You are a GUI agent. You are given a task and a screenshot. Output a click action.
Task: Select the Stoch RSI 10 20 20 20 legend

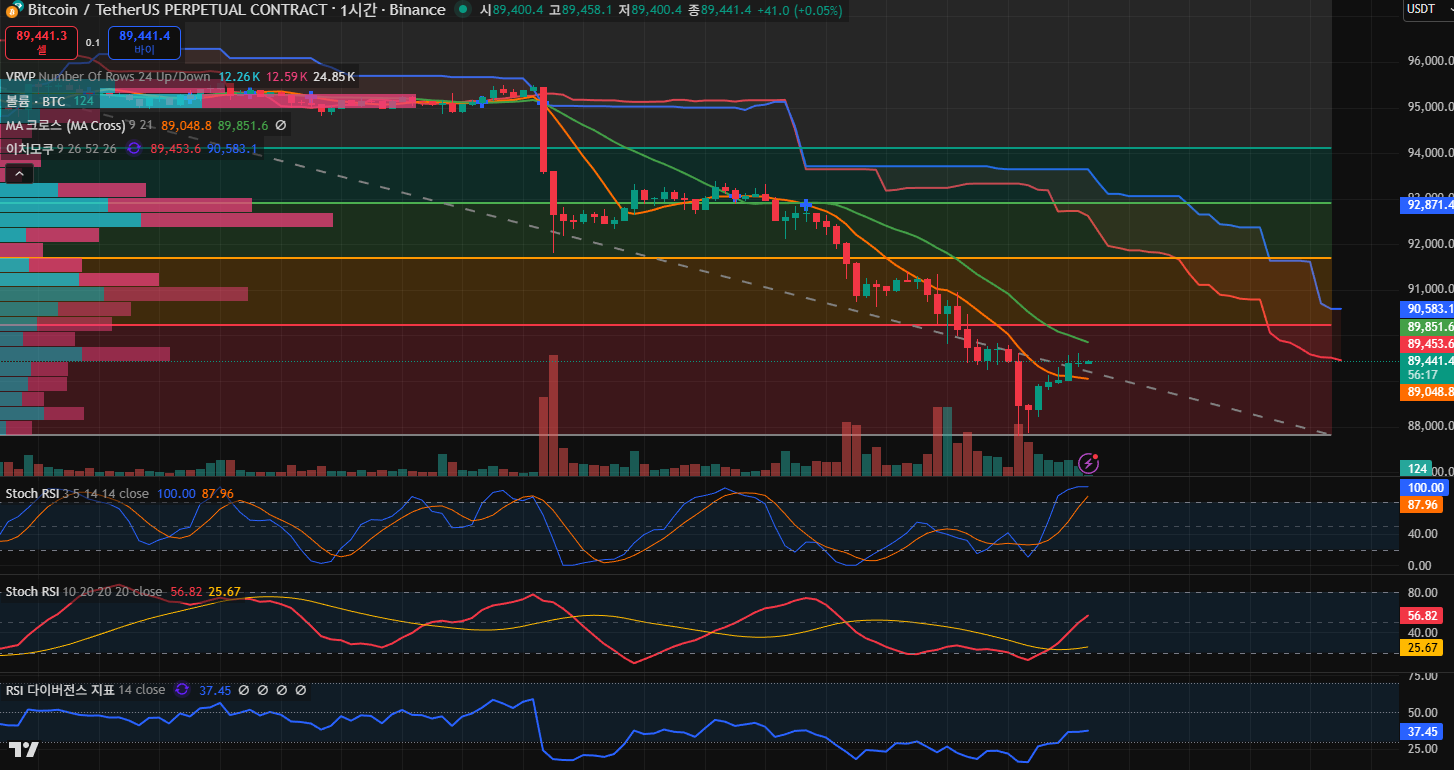33,592
